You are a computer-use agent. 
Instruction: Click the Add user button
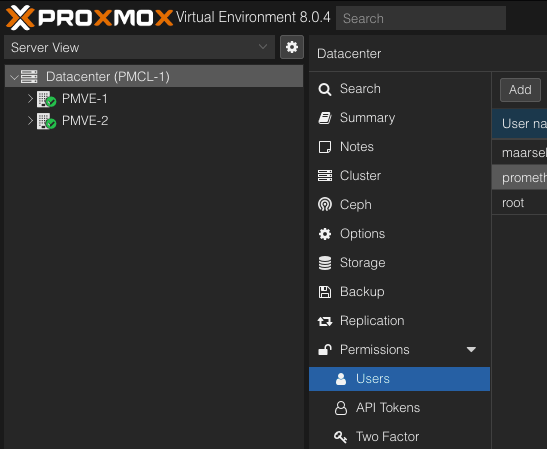(520, 90)
